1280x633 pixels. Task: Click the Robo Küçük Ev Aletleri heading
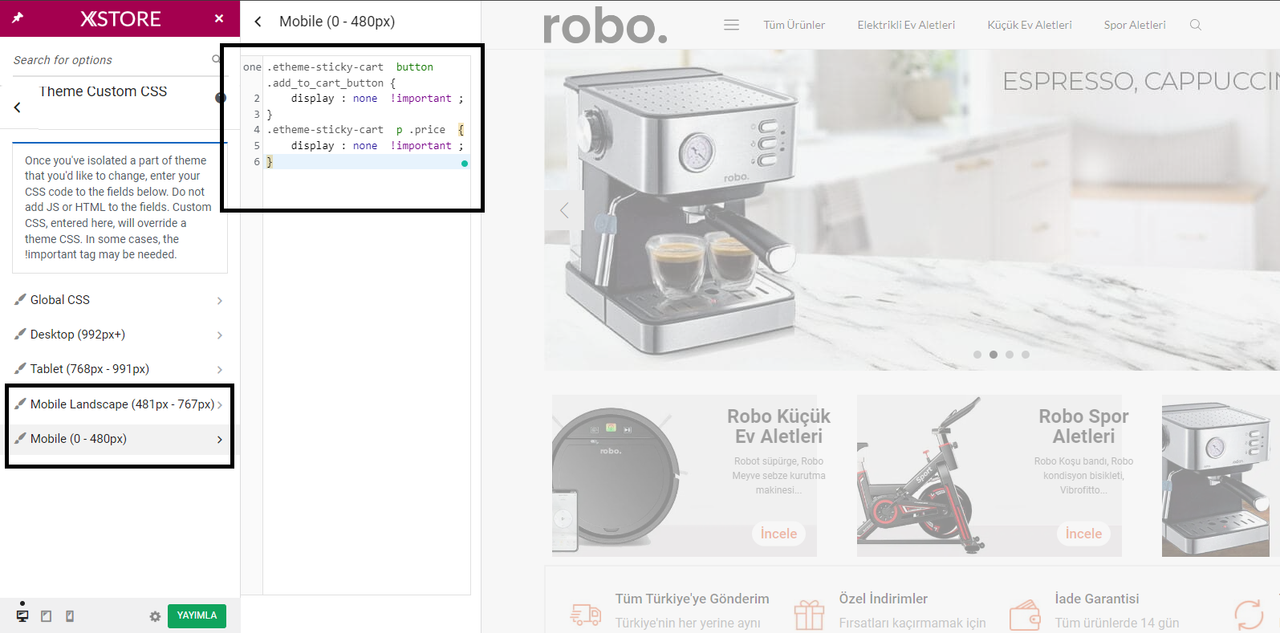778,426
